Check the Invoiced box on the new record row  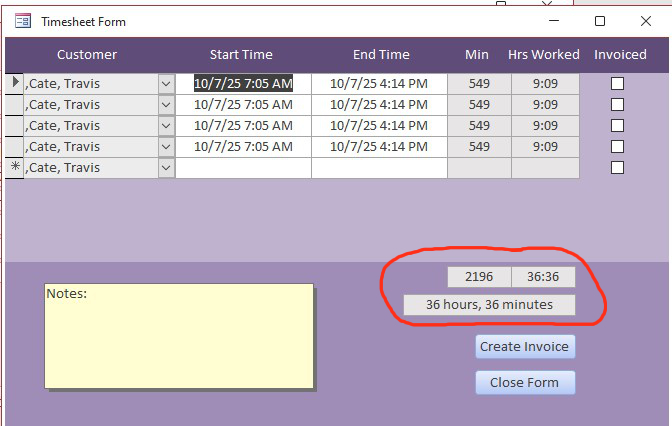click(617, 167)
